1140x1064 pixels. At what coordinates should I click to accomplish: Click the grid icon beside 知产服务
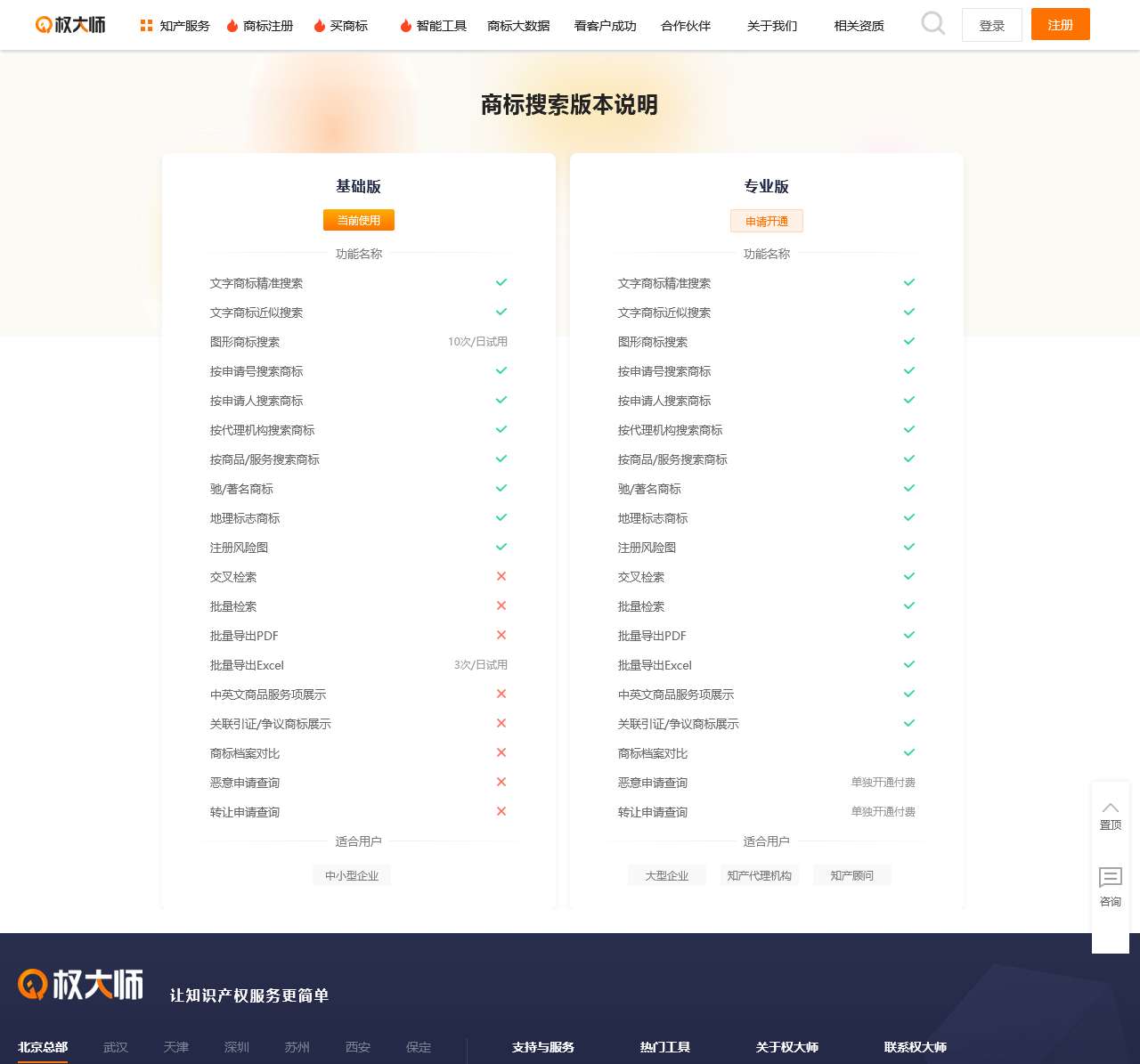146,26
